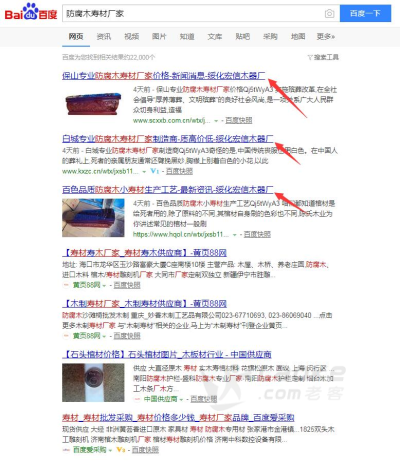Click the V1 verification badge icon
This screenshot has width=400, height=462.
pyautogui.click(x=155, y=171)
